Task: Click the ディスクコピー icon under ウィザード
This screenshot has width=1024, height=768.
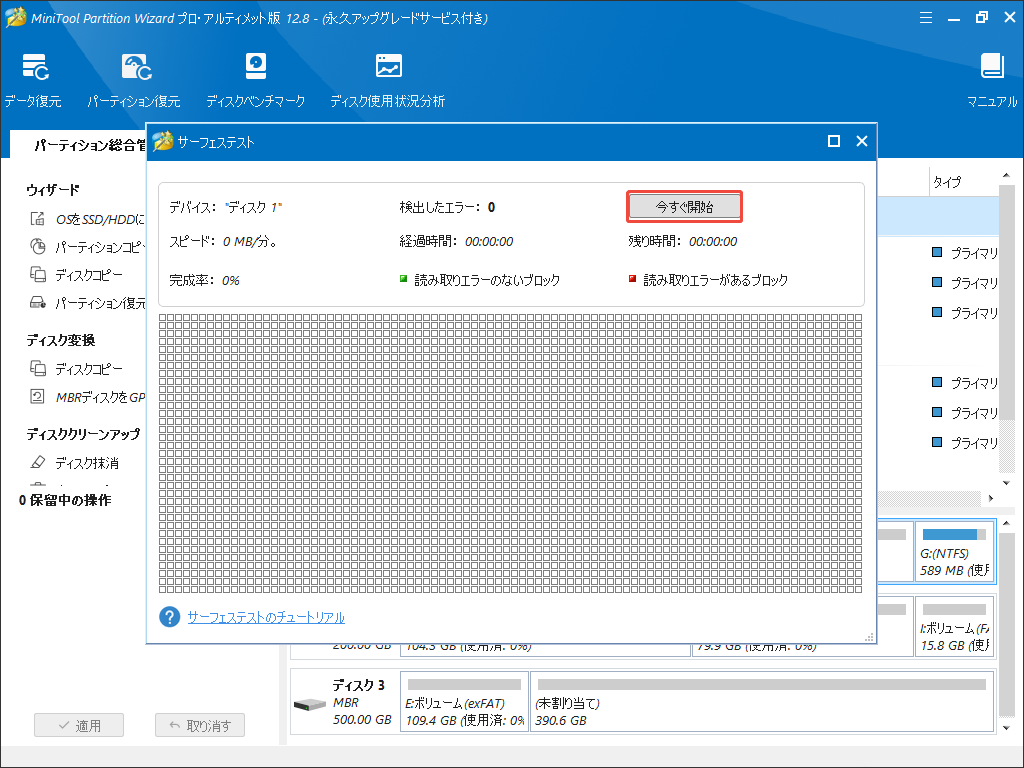Action: click(x=38, y=275)
